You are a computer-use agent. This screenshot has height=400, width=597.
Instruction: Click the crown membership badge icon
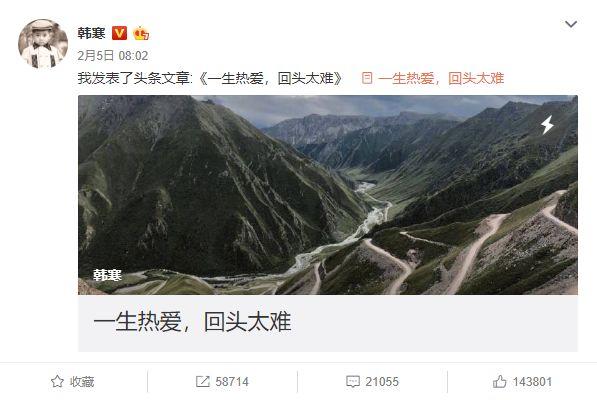click(141, 33)
